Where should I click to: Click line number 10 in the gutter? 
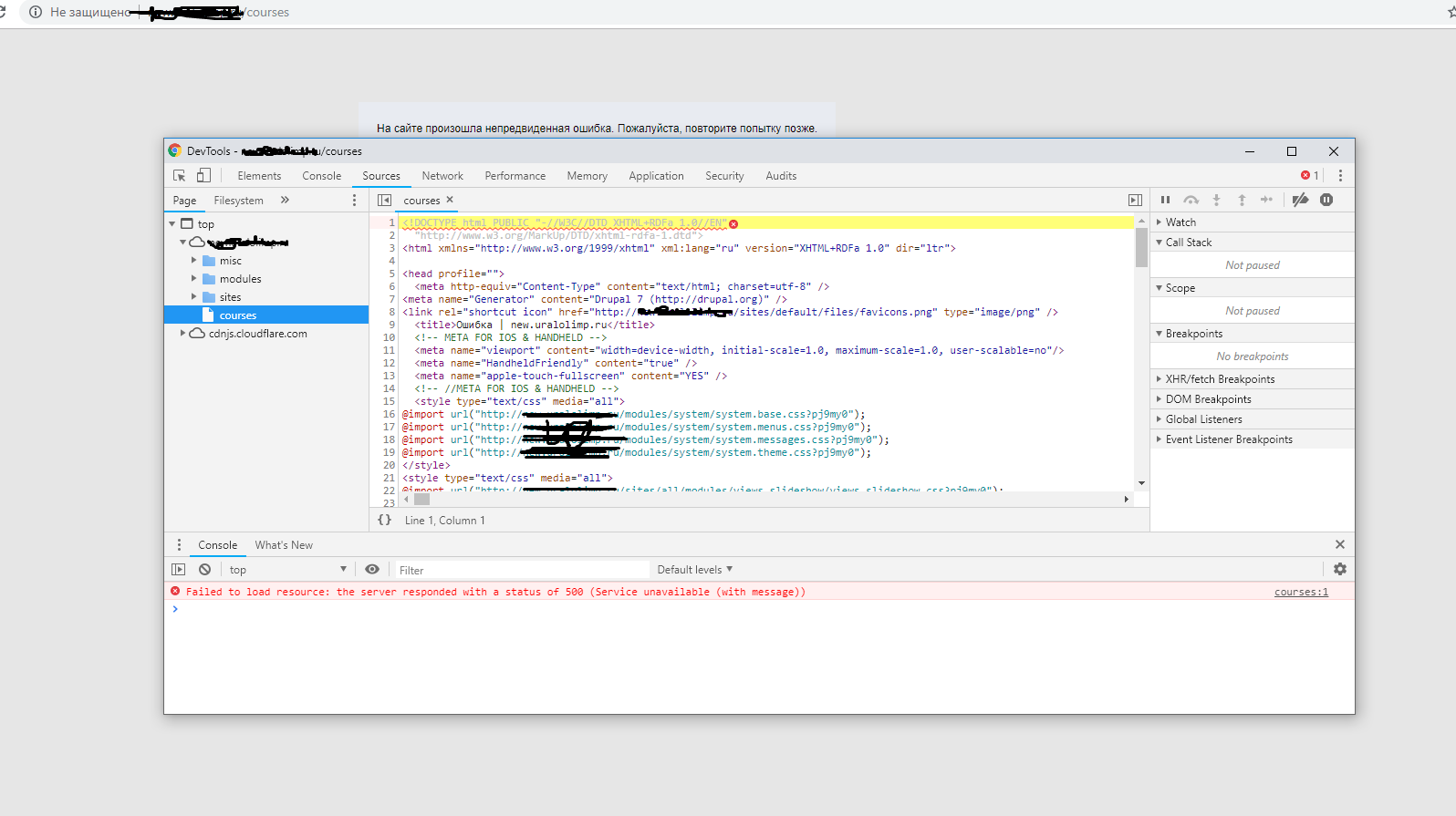point(389,337)
